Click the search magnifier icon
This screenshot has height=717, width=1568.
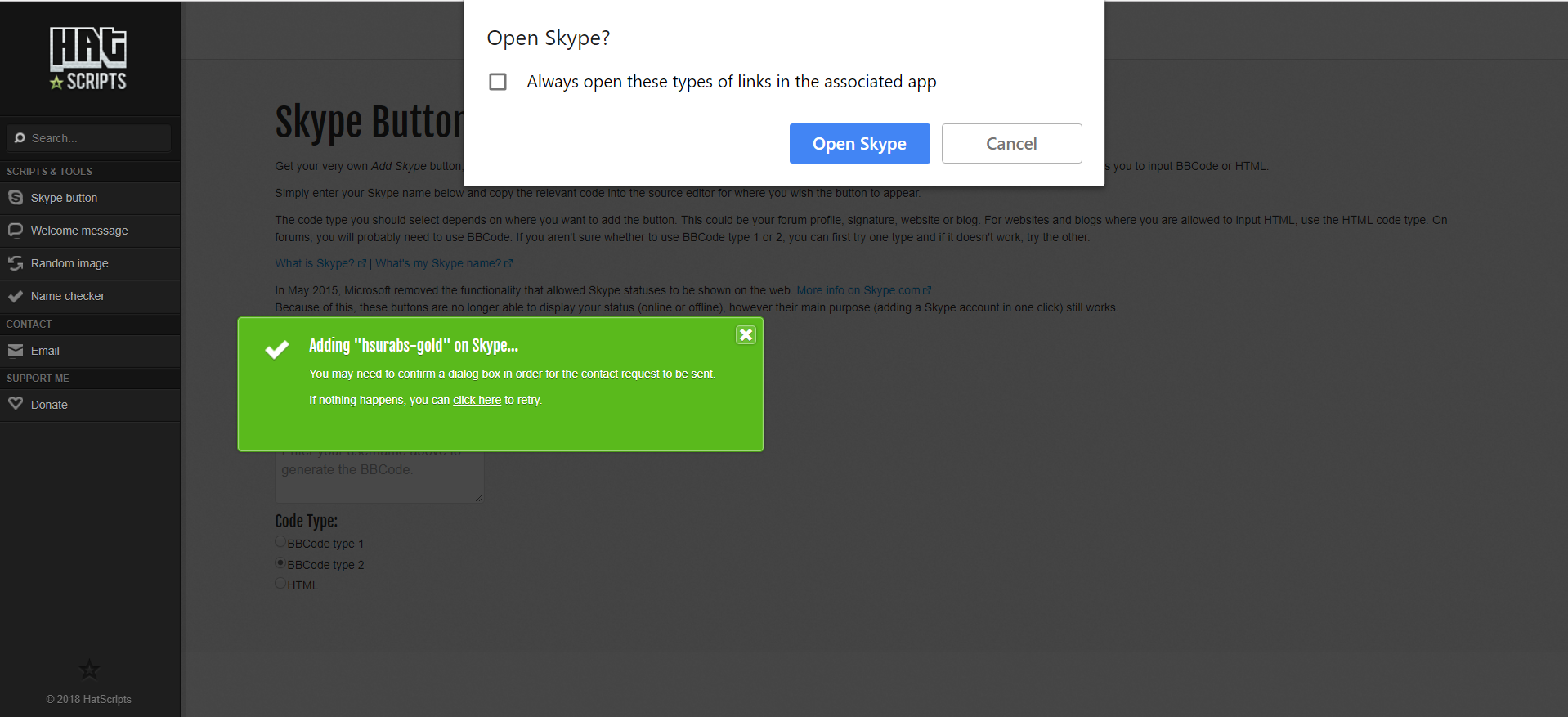click(x=20, y=138)
